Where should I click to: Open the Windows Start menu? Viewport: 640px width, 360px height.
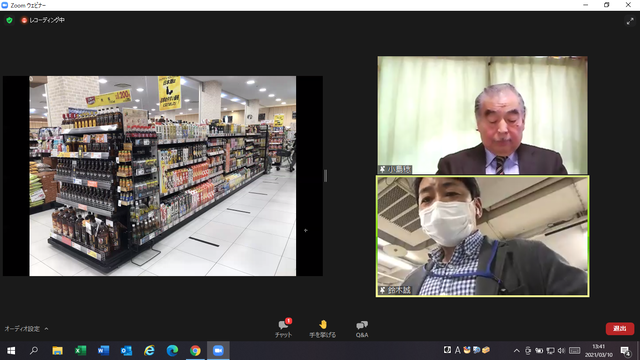coord(11,351)
